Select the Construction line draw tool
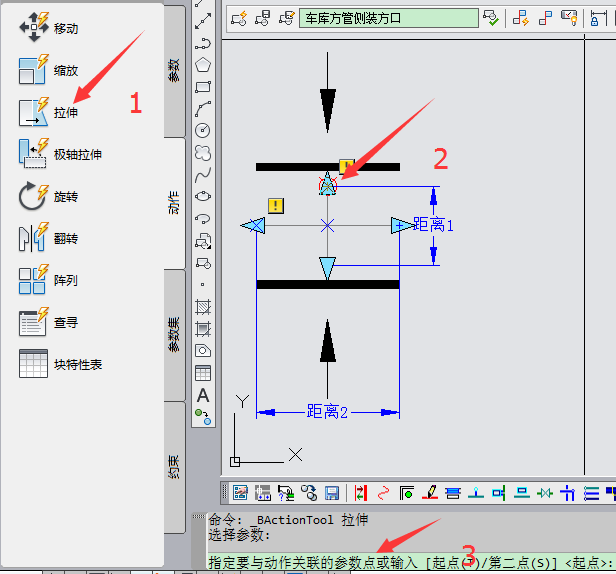Viewport: 616px width, 574px height. coord(203,21)
